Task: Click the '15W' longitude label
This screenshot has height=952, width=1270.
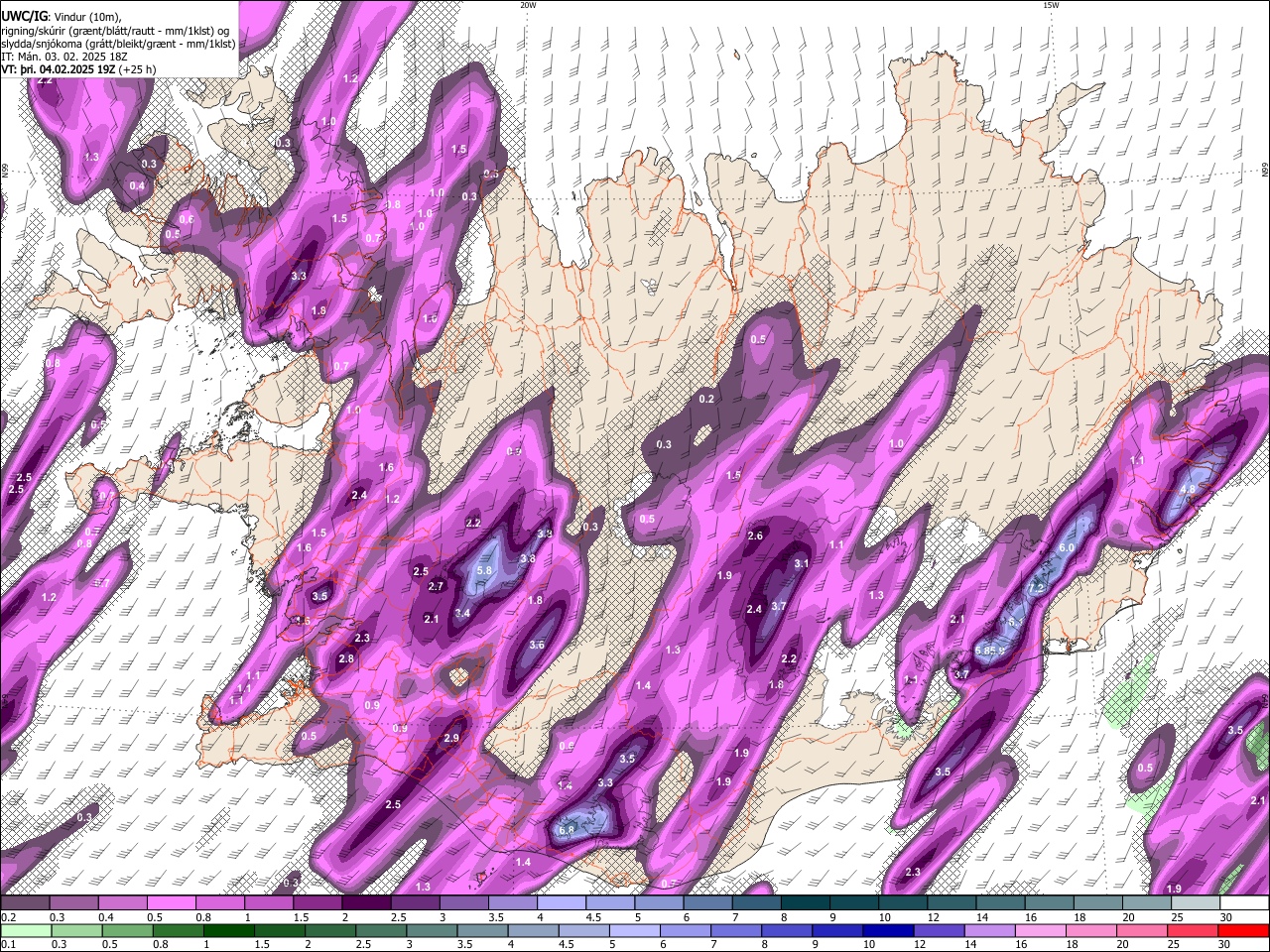Action: [1051, 5]
